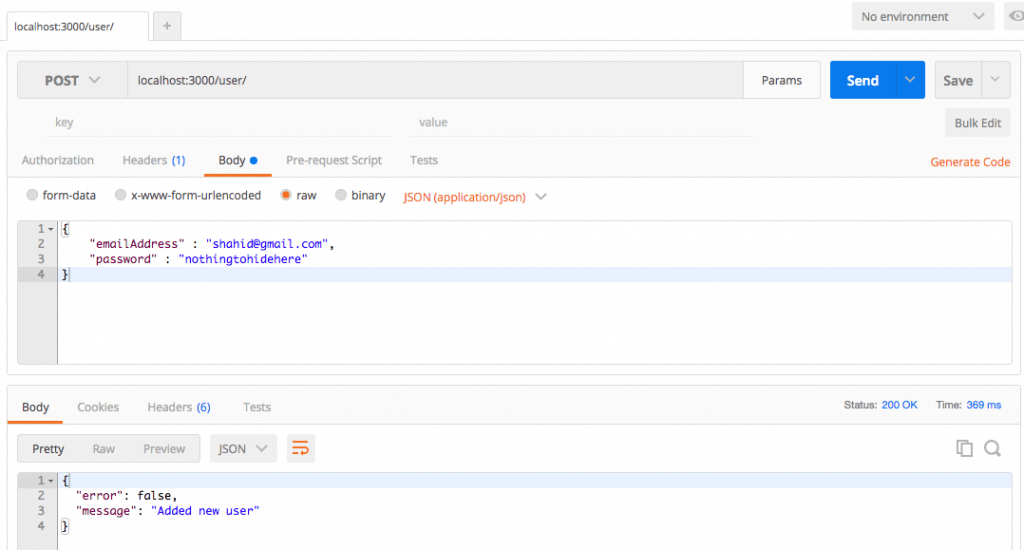This screenshot has width=1024, height=550.
Task: Select the form-data radio button
Action: tap(32, 195)
